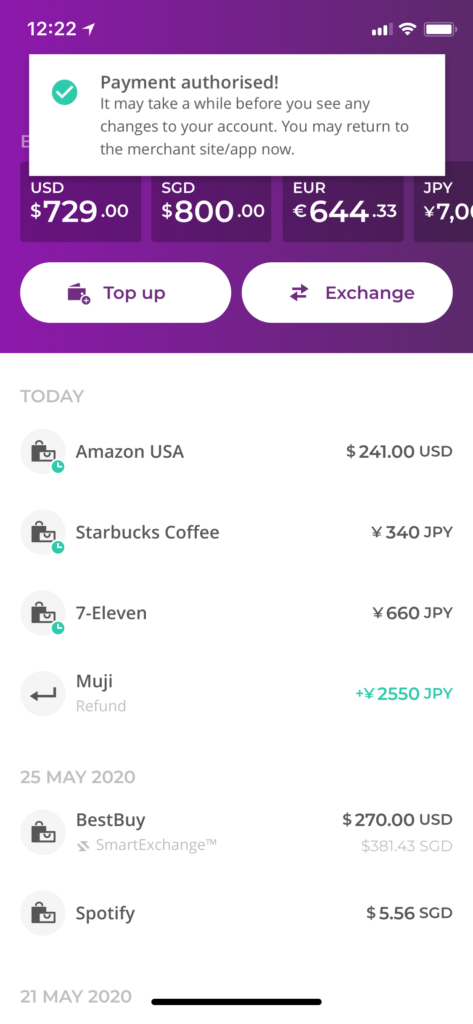Tap the 7-Eleven shopping bag icon

(43, 613)
